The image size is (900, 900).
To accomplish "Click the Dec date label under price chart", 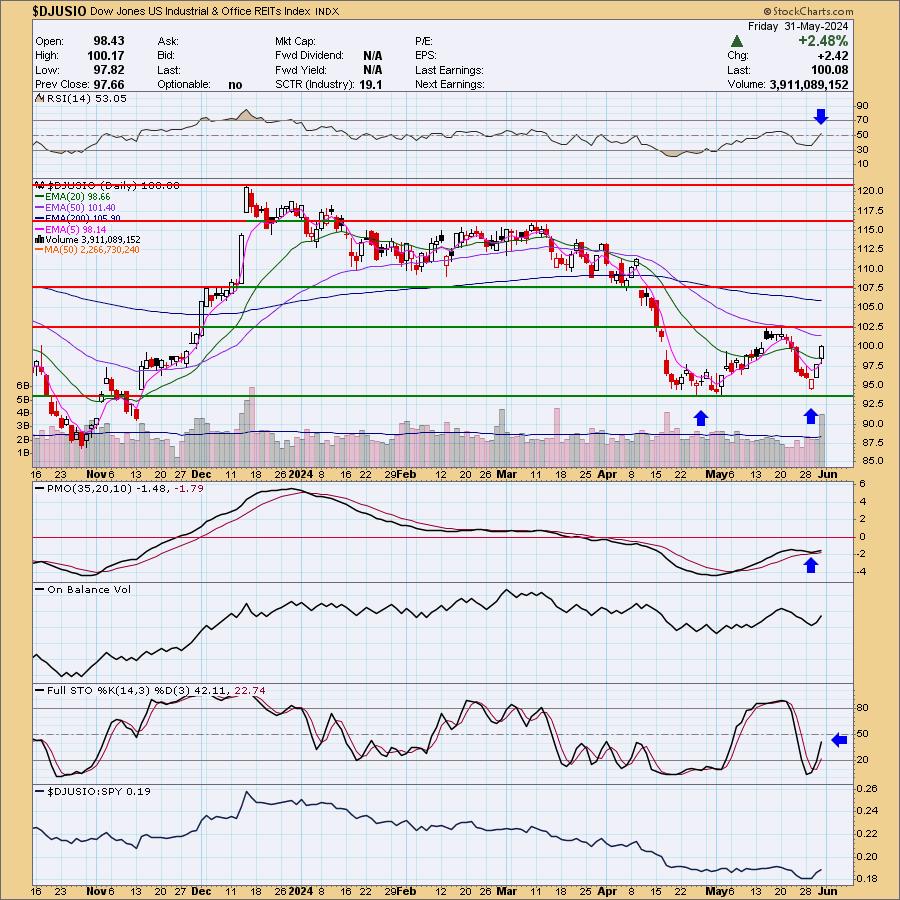I will coord(201,474).
